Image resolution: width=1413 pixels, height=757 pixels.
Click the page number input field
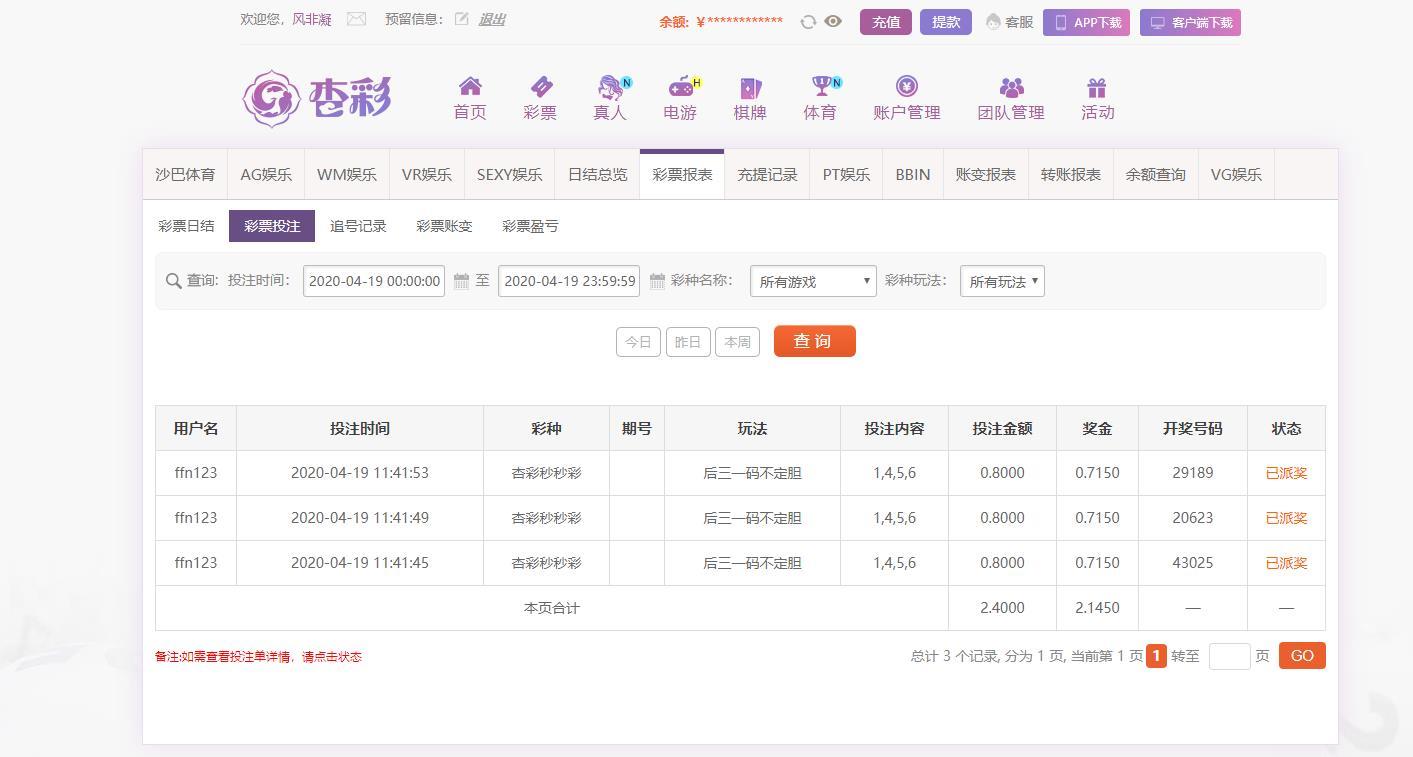point(1229,656)
